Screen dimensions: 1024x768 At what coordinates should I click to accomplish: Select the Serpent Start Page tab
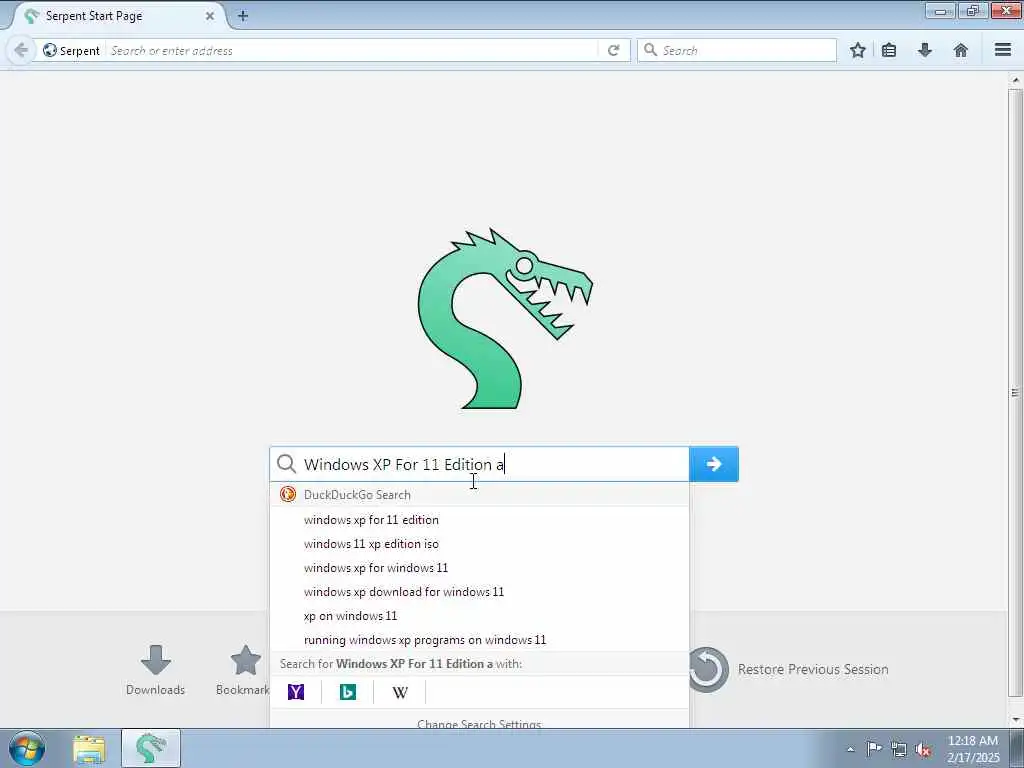coord(118,16)
